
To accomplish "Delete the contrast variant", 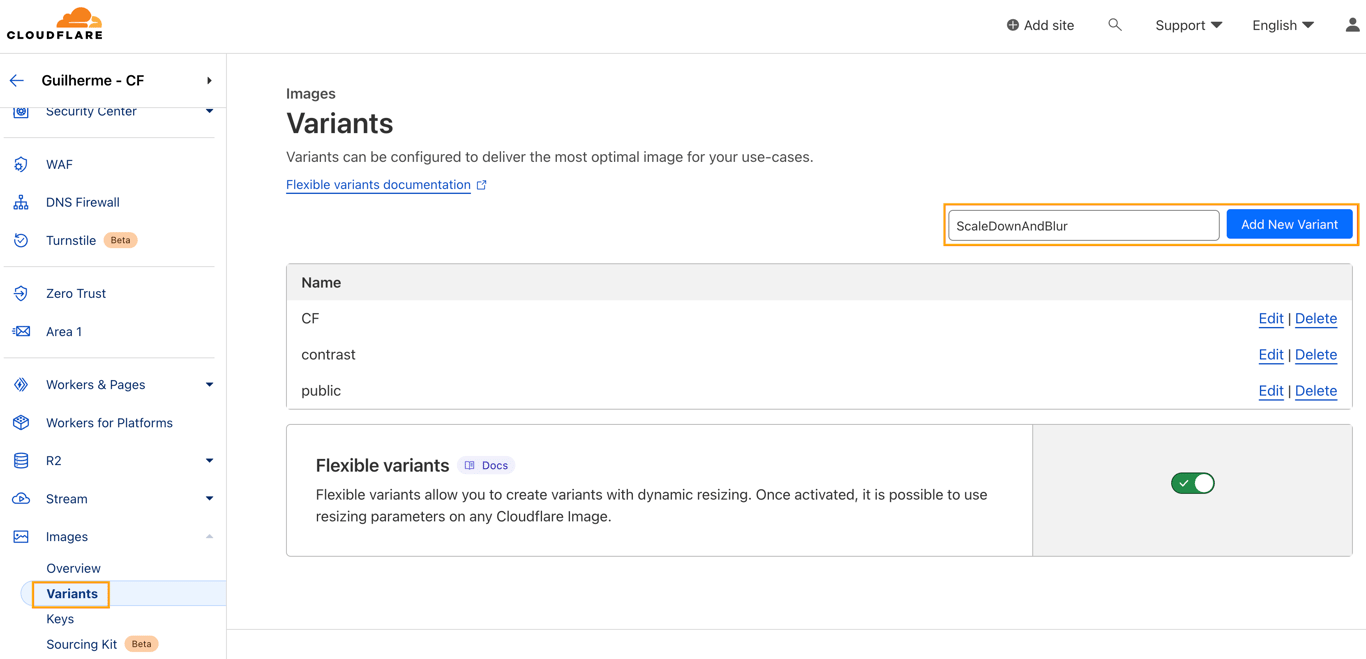I will point(1315,355).
